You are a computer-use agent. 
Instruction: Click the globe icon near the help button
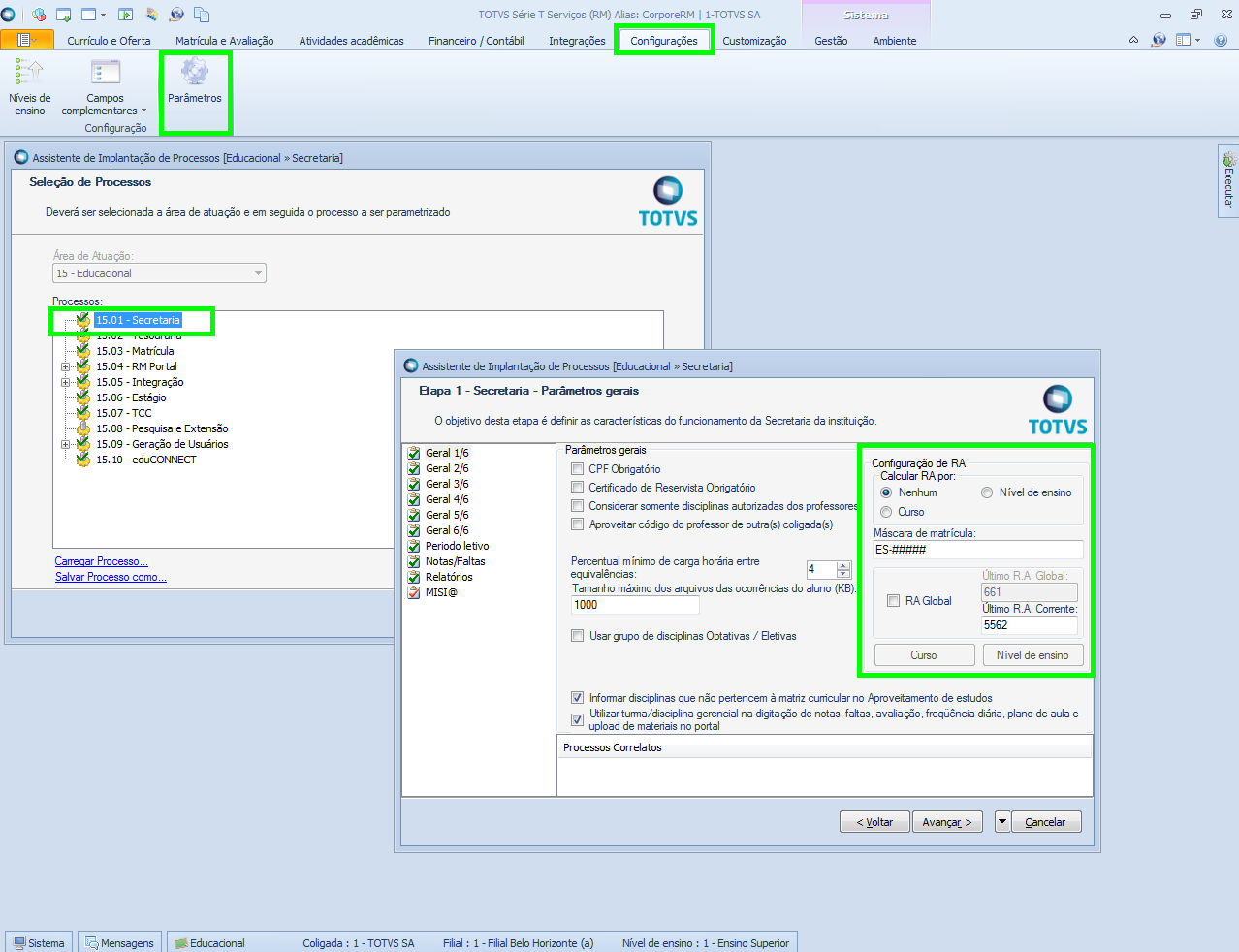[1159, 40]
